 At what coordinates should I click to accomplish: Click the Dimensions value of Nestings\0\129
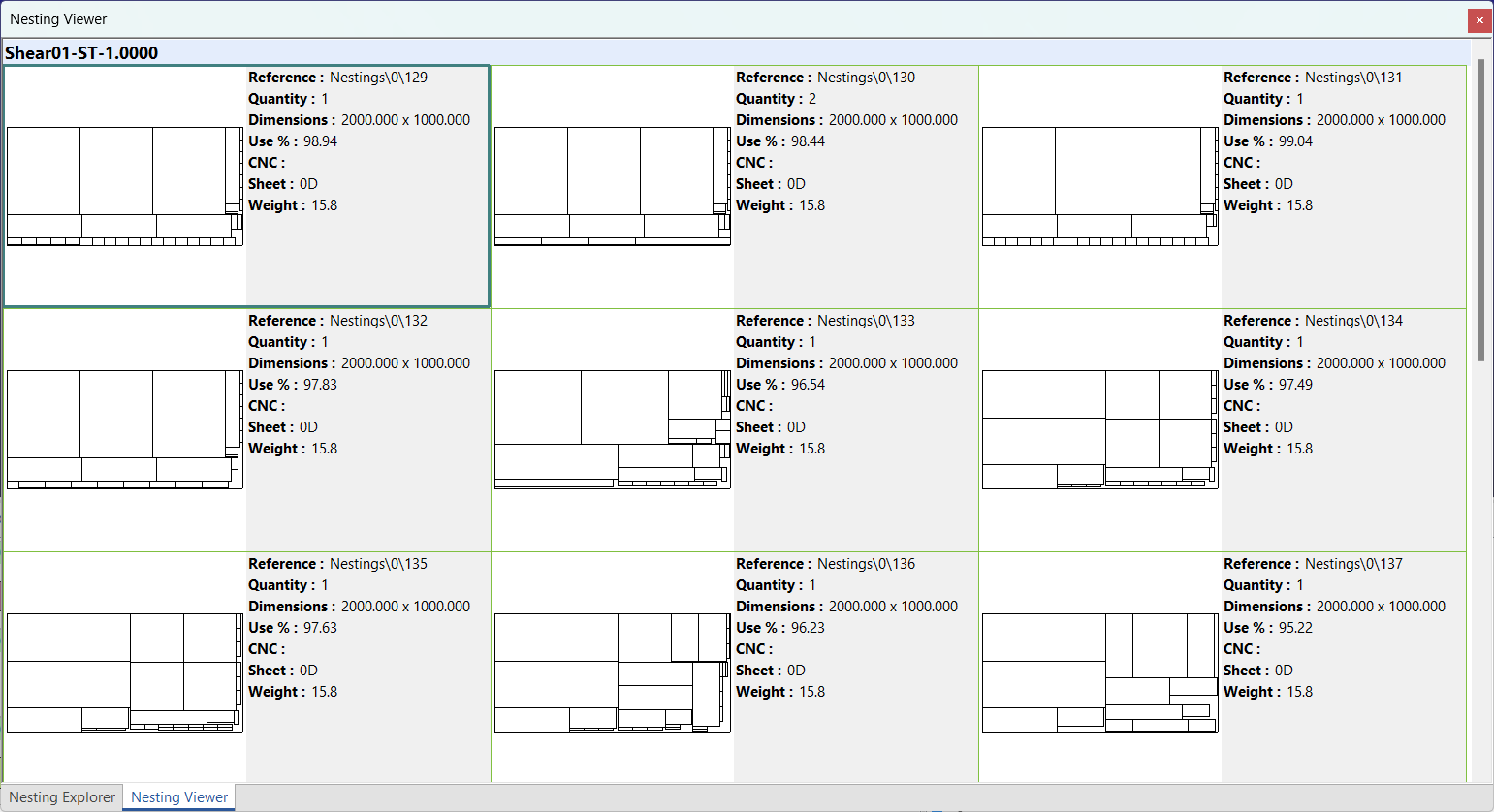[405, 120]
